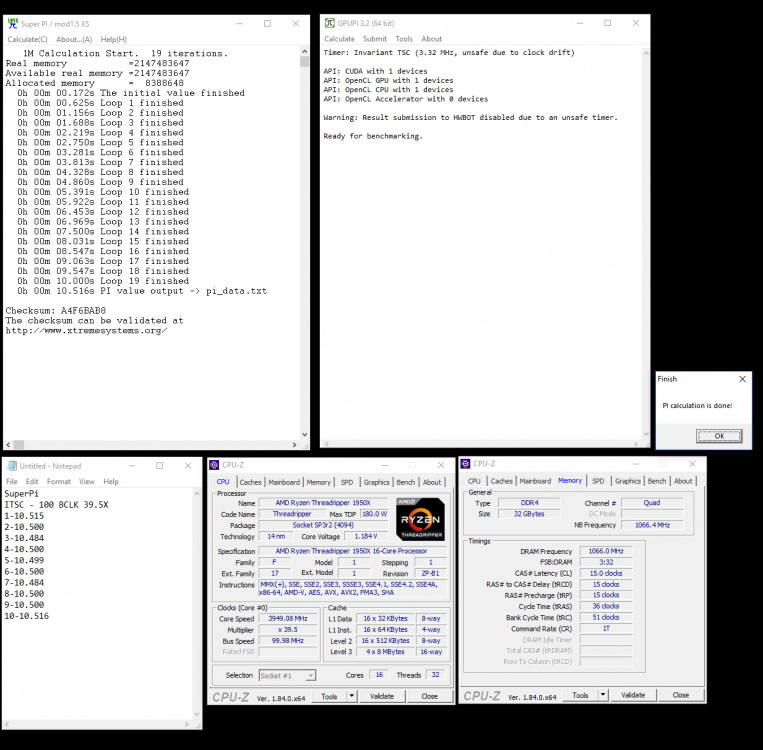The width and height of the screenshot is (763, 750).
Task: Close the Finish dialog with X
Action: coord(742,379)
